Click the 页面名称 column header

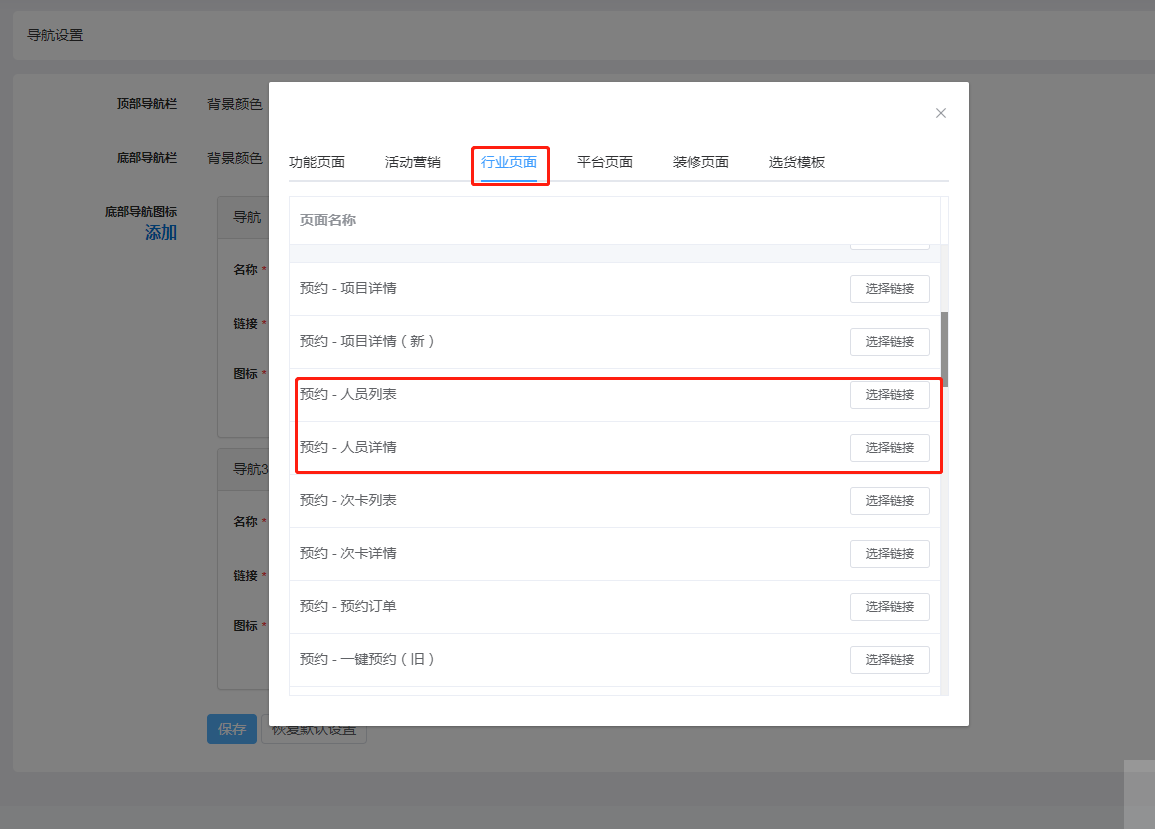click(x=328, y=220)
